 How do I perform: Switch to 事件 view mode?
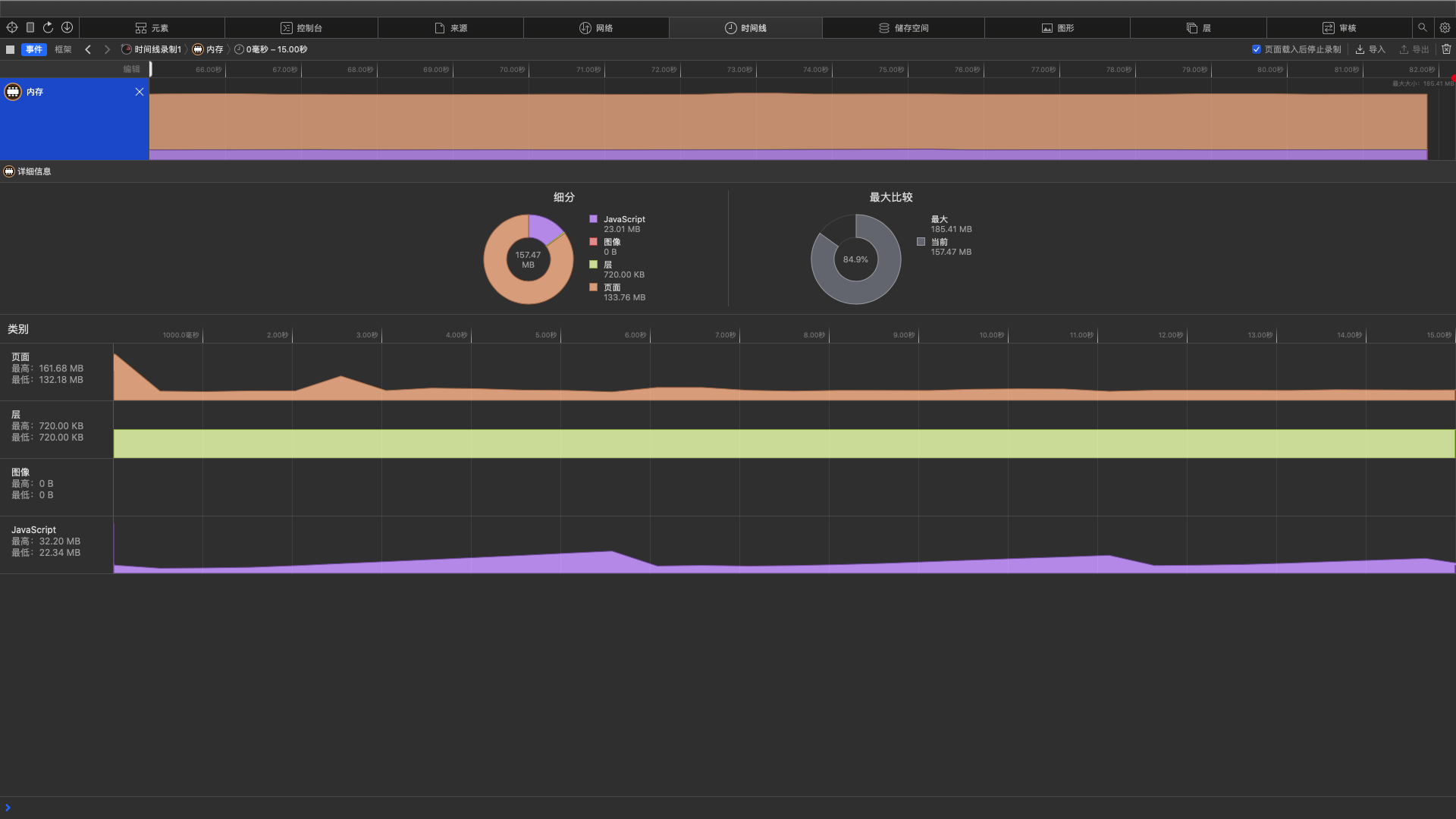(34, 49)
